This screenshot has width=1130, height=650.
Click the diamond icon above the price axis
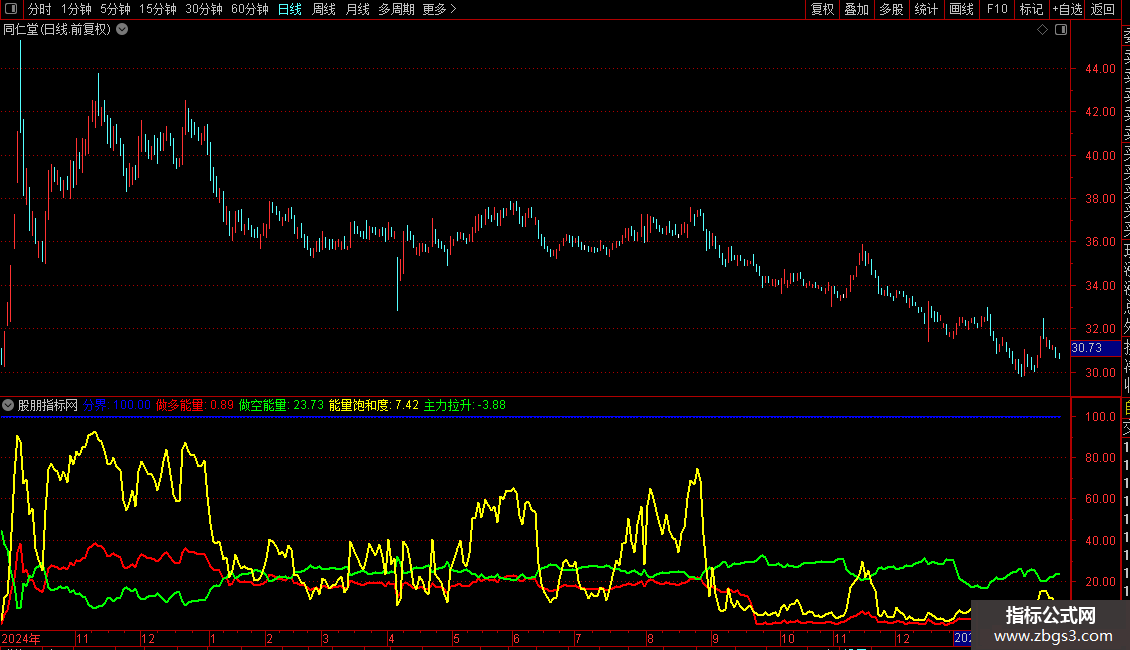click(1042, 30)
